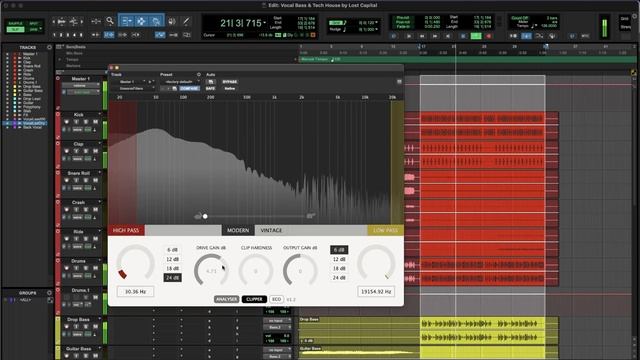Click the ANALYSER button
The image size is (640, 360).
(227, 299)
